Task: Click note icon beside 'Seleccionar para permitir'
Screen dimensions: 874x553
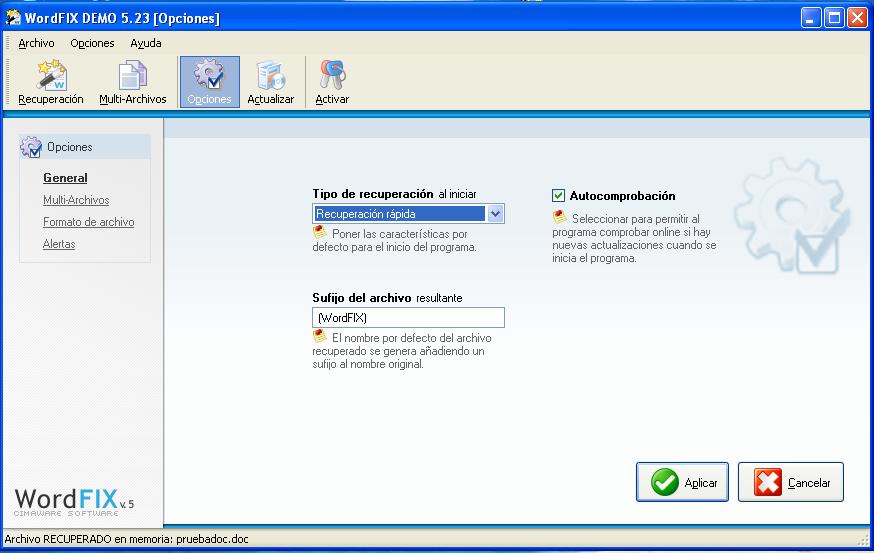Action: pyautogui.click(x=559, y=217)
